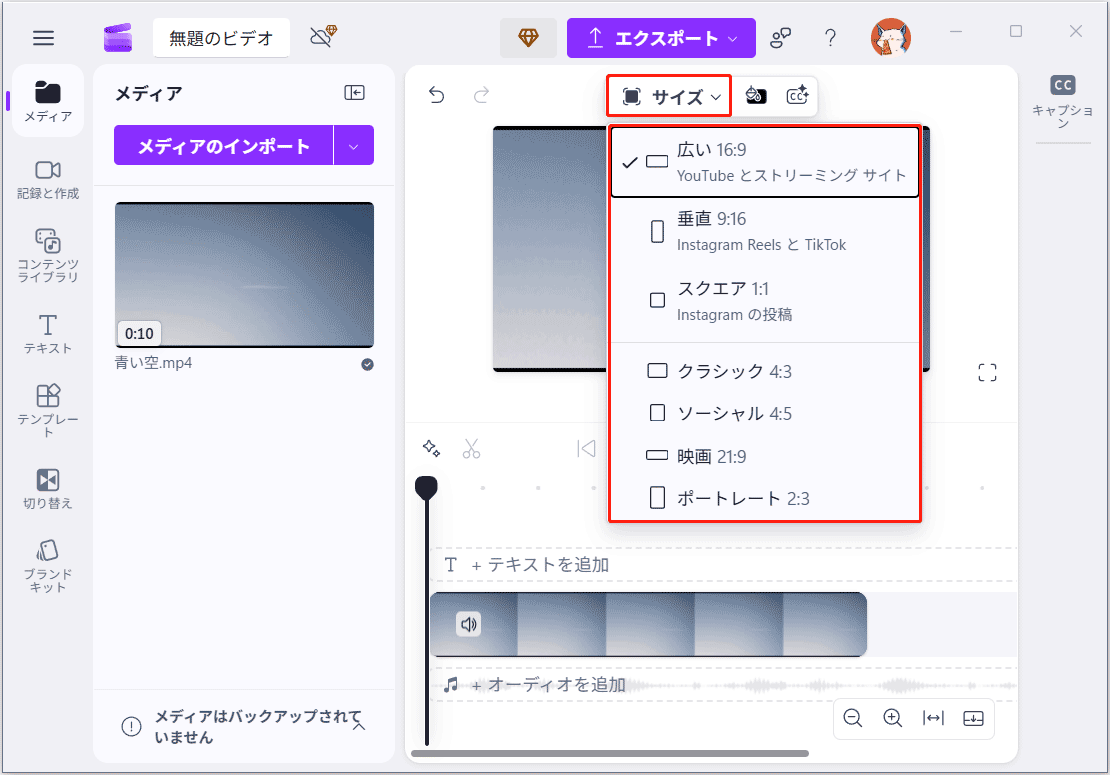The height and width of the screenshot is (775, 1110).
Task: Toggle the notifications bell icon
Action: coord(322,36)
